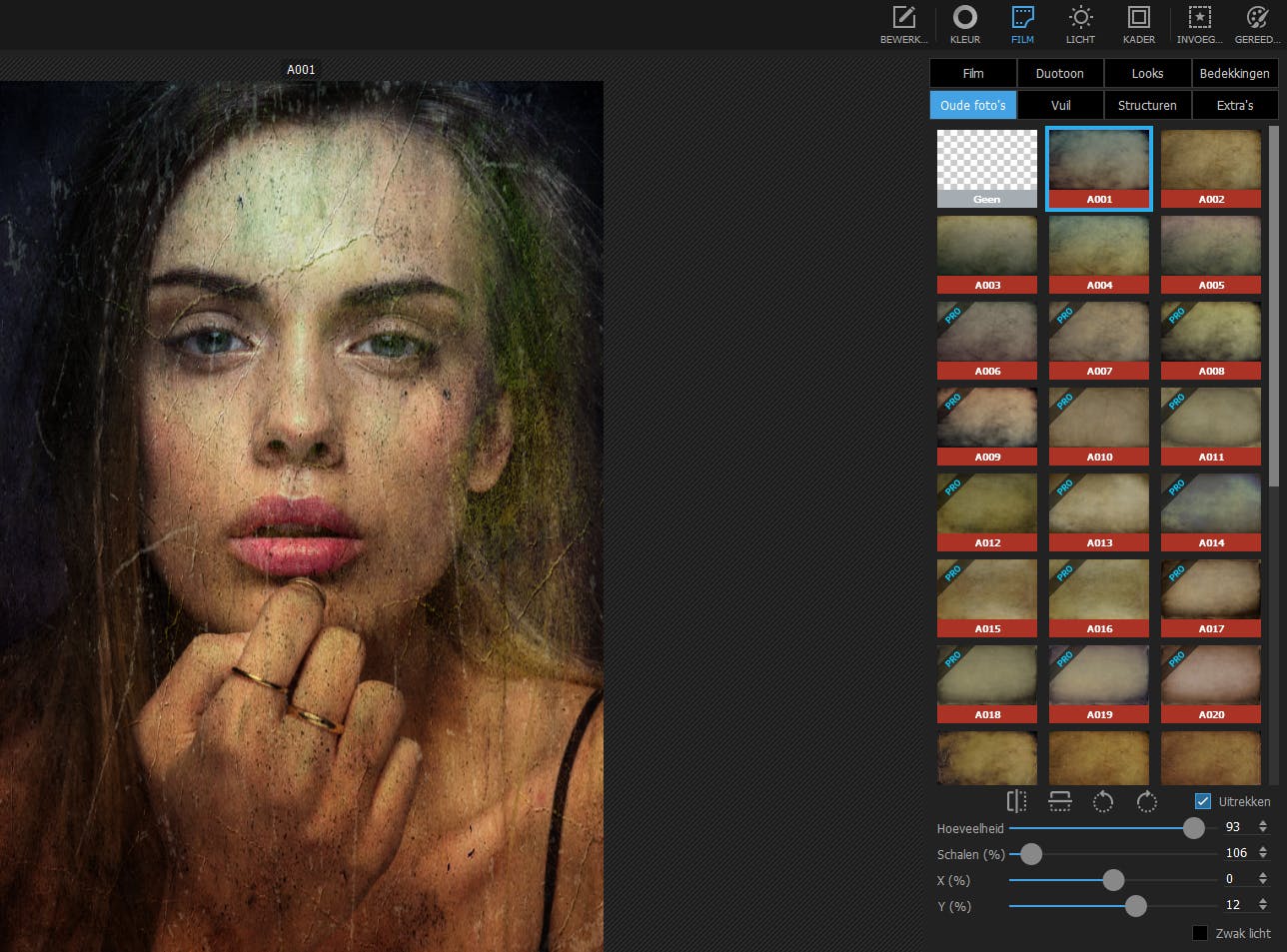
Task: Switch to the Duotoon tab
Action: (x=1059, y=73)
